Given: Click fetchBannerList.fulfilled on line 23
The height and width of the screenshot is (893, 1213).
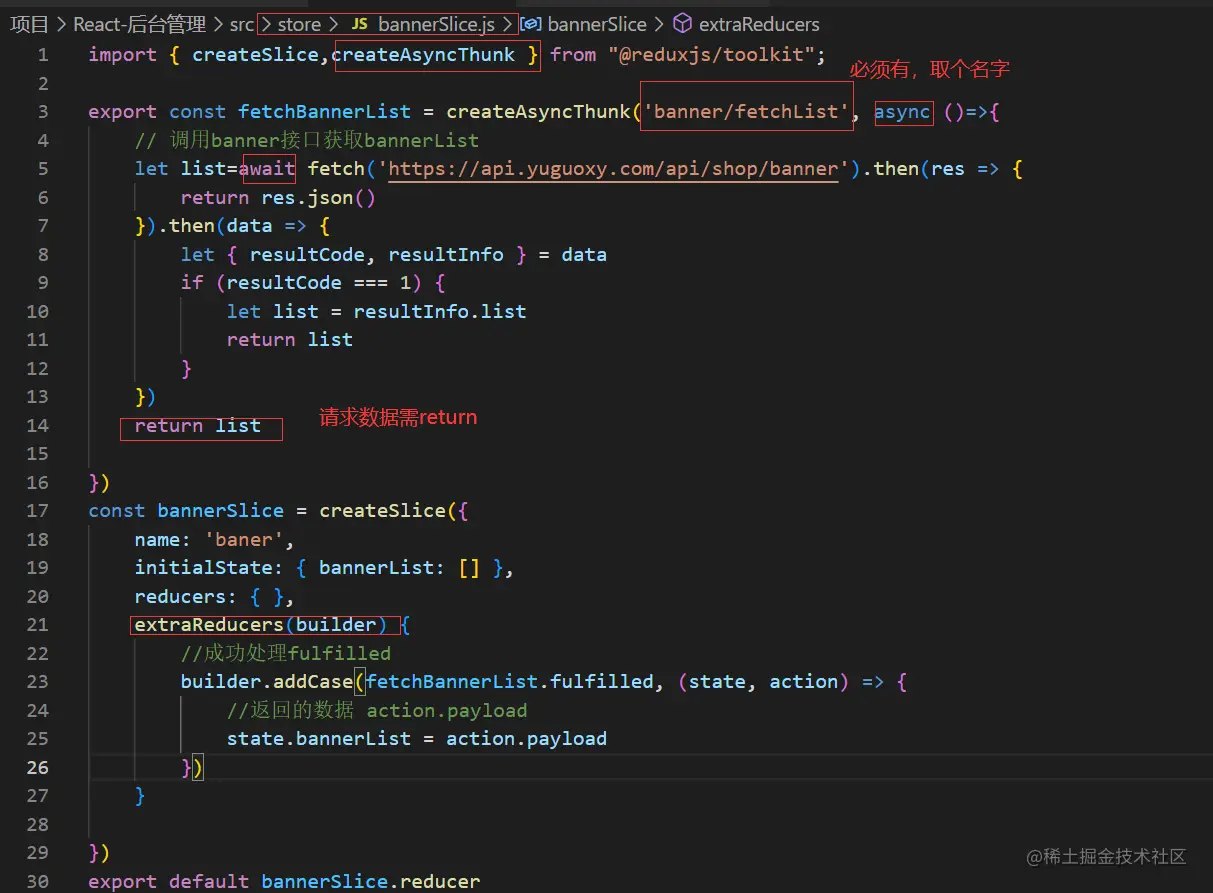Looking at the screenshot, I should (509, 681).
